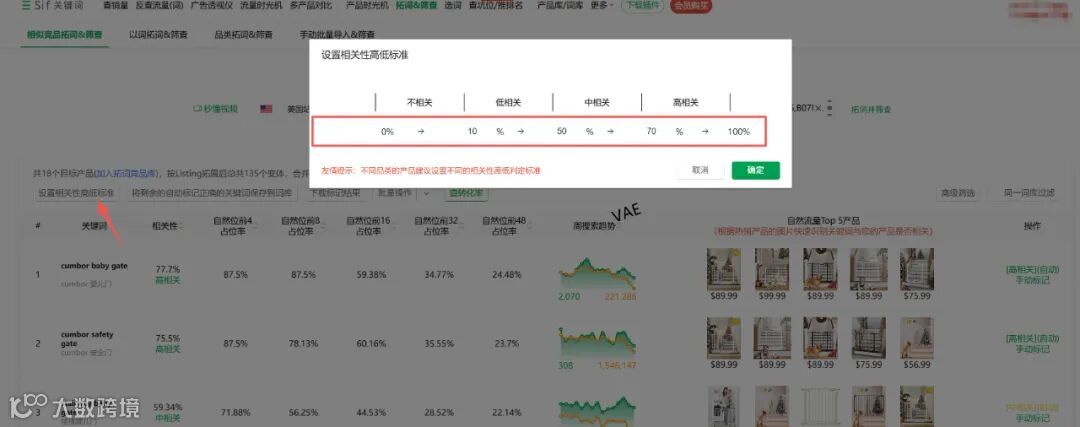1080x427 pixels.
Task: Open the $99.99 product thumbnail, baby gate row
Action: click(x=771, y=270)
